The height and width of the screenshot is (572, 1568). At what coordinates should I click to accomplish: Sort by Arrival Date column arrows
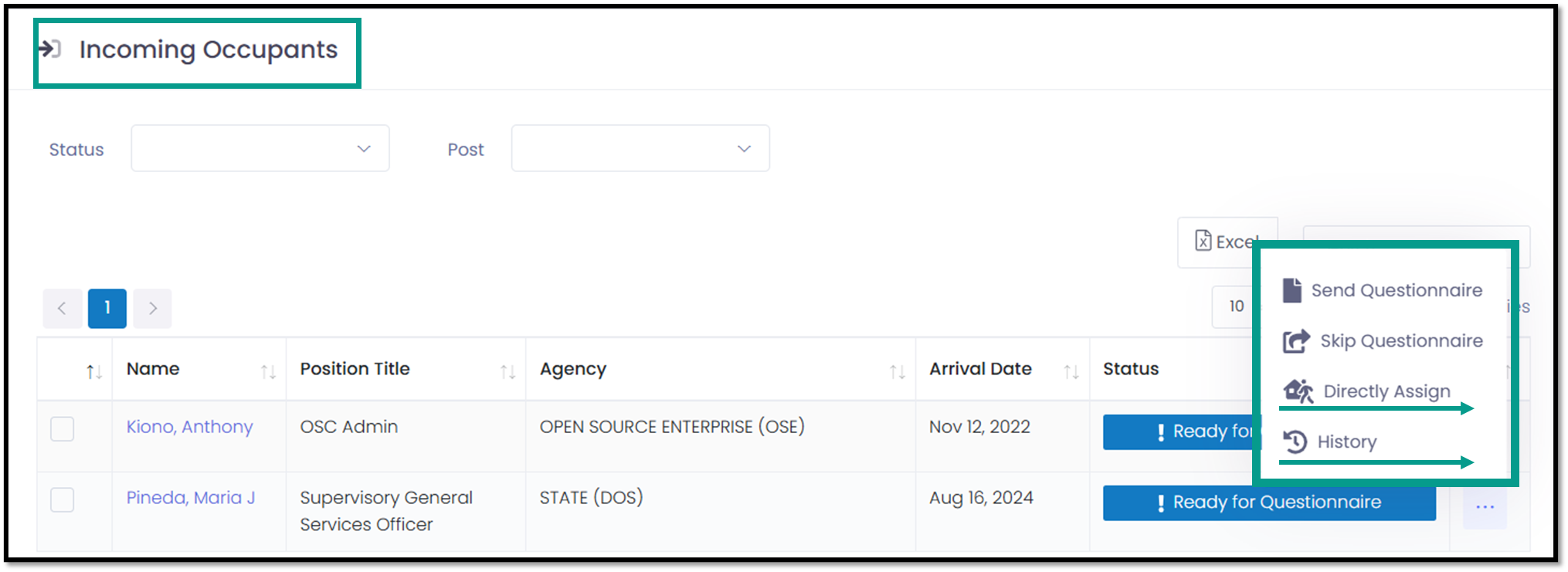1071,372
